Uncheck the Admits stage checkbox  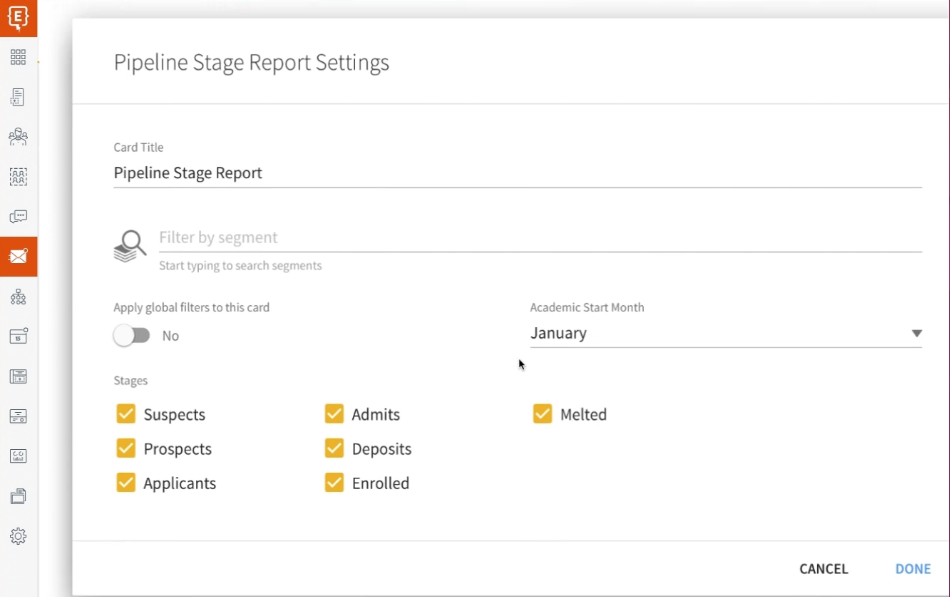click(x=334, y=414)
